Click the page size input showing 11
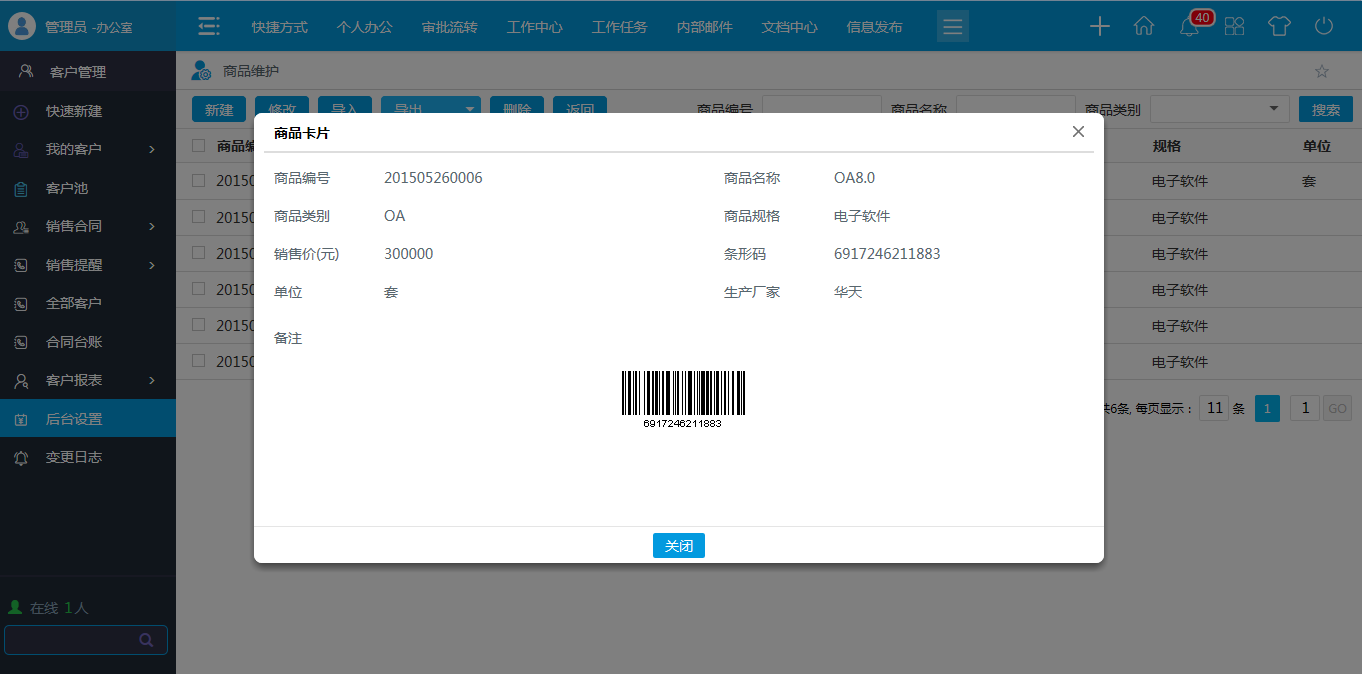Viewport: 1362px width, 674px height. [1214, 408]
